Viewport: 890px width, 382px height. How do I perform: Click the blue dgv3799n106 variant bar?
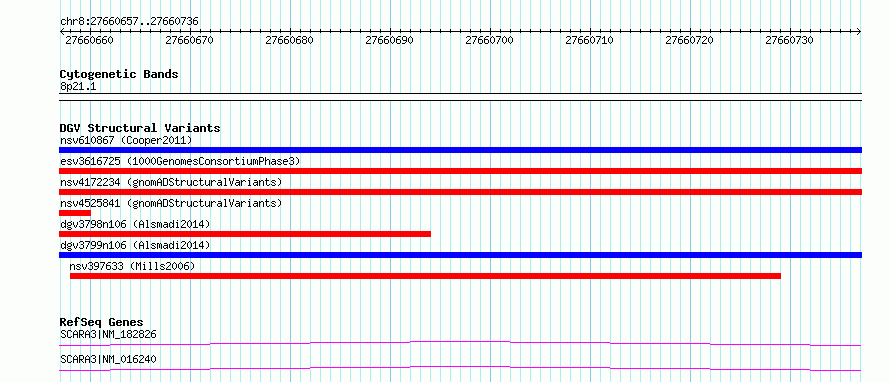460,255
